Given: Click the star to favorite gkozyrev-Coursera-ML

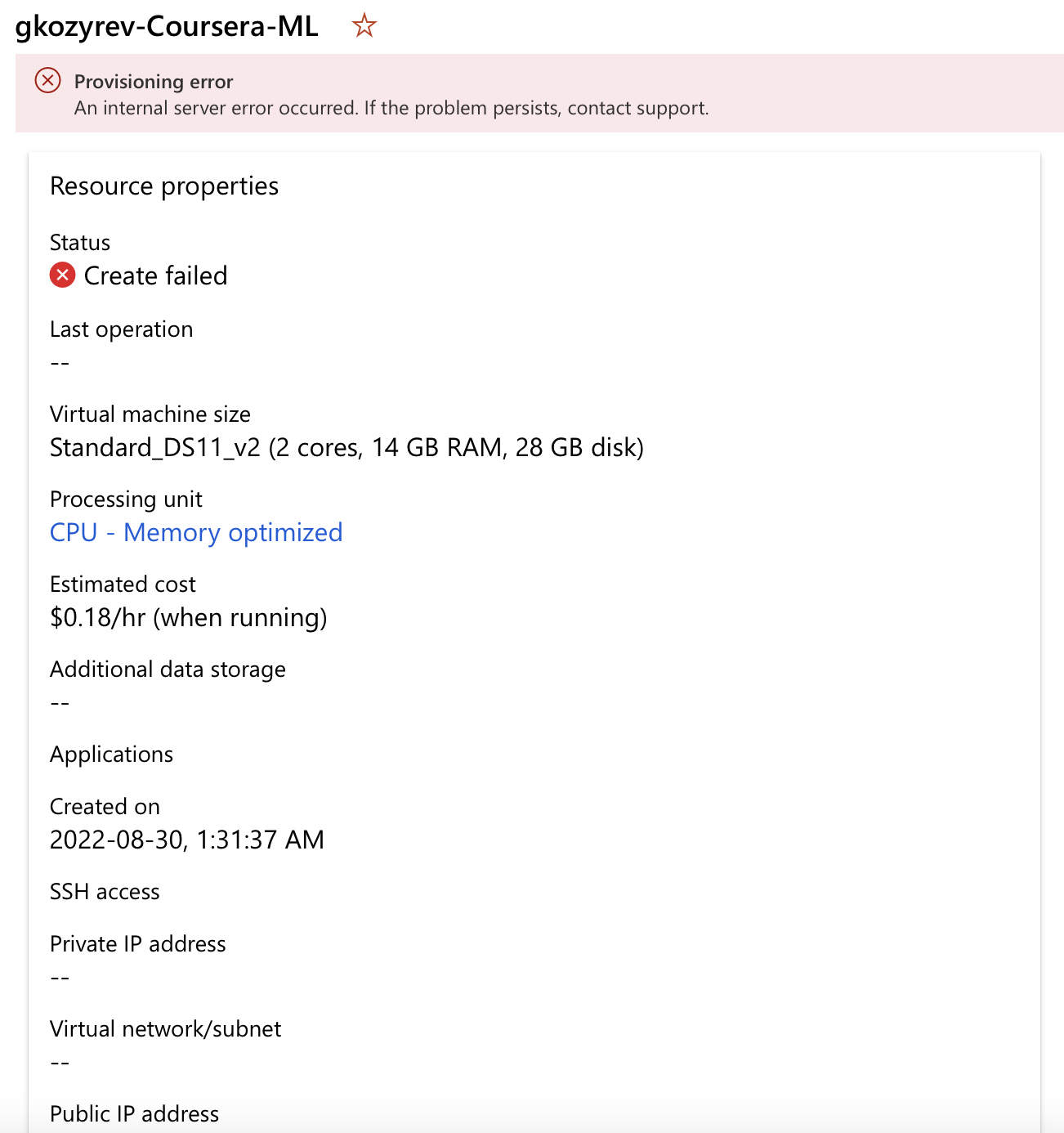Looking at the screenshot, I should point(364,26).
